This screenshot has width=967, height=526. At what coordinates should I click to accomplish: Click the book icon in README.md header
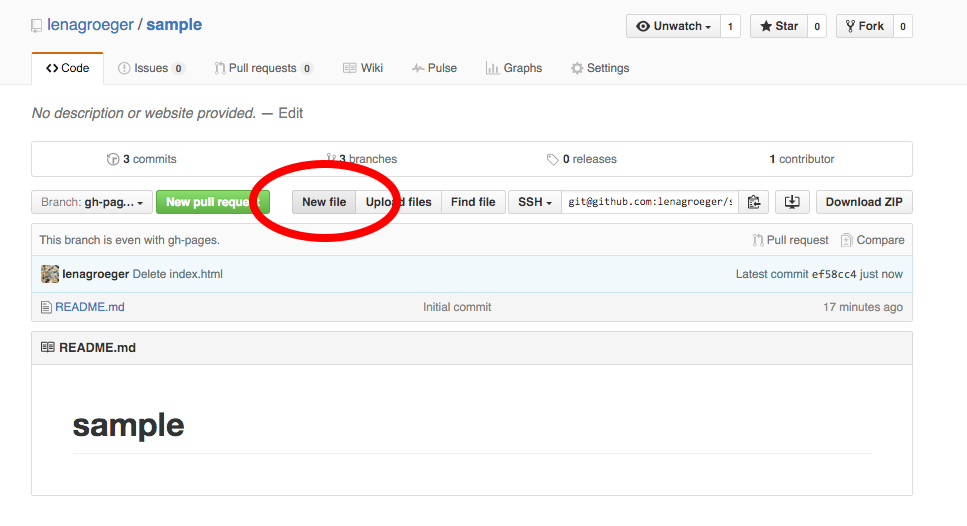(x=47, y=347)
